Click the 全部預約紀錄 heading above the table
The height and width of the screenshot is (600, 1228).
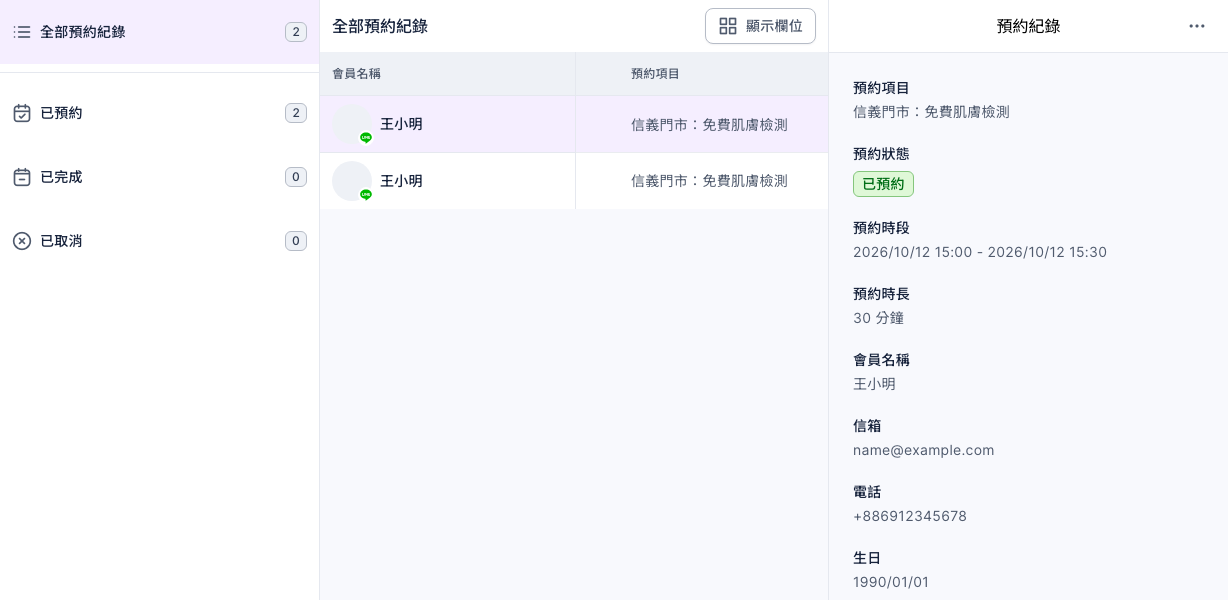click(380, 26)
